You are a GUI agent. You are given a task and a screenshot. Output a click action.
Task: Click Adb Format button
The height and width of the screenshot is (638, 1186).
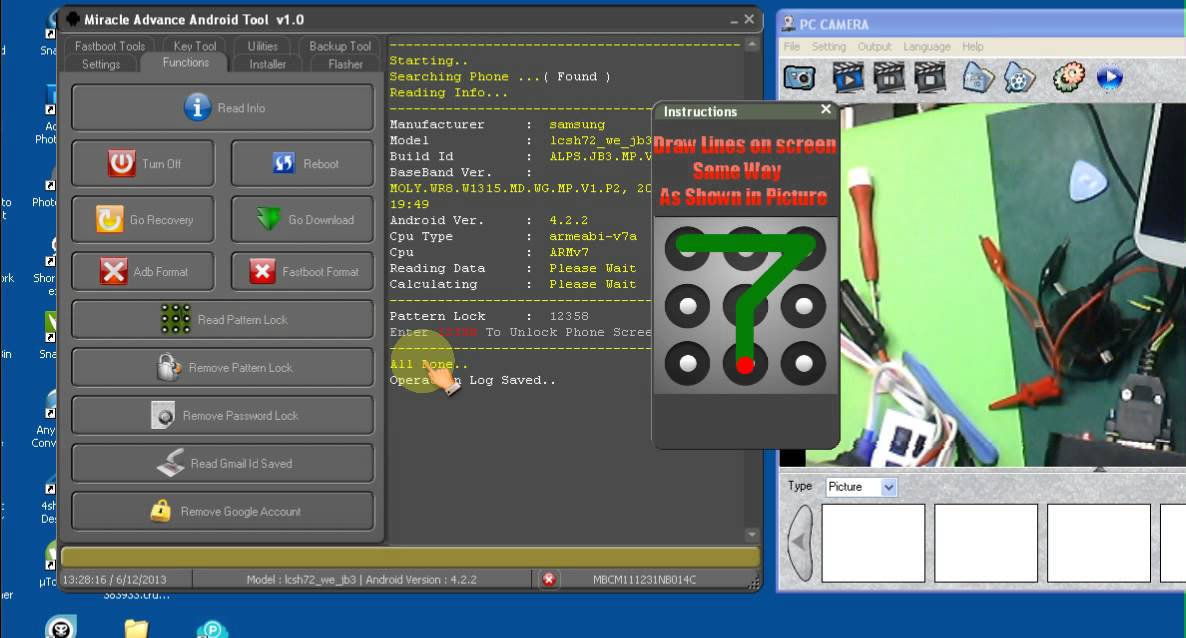tap(143, 271)
